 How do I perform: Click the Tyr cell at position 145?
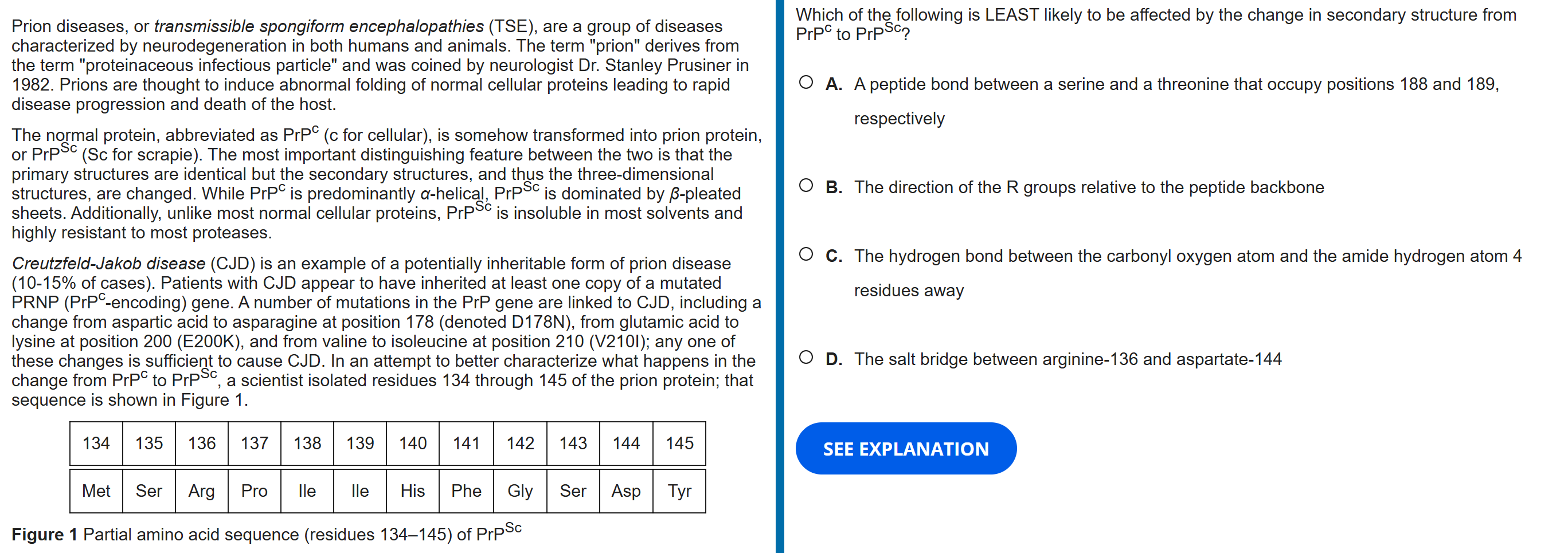pyautogui.click(x=679, y=491)
